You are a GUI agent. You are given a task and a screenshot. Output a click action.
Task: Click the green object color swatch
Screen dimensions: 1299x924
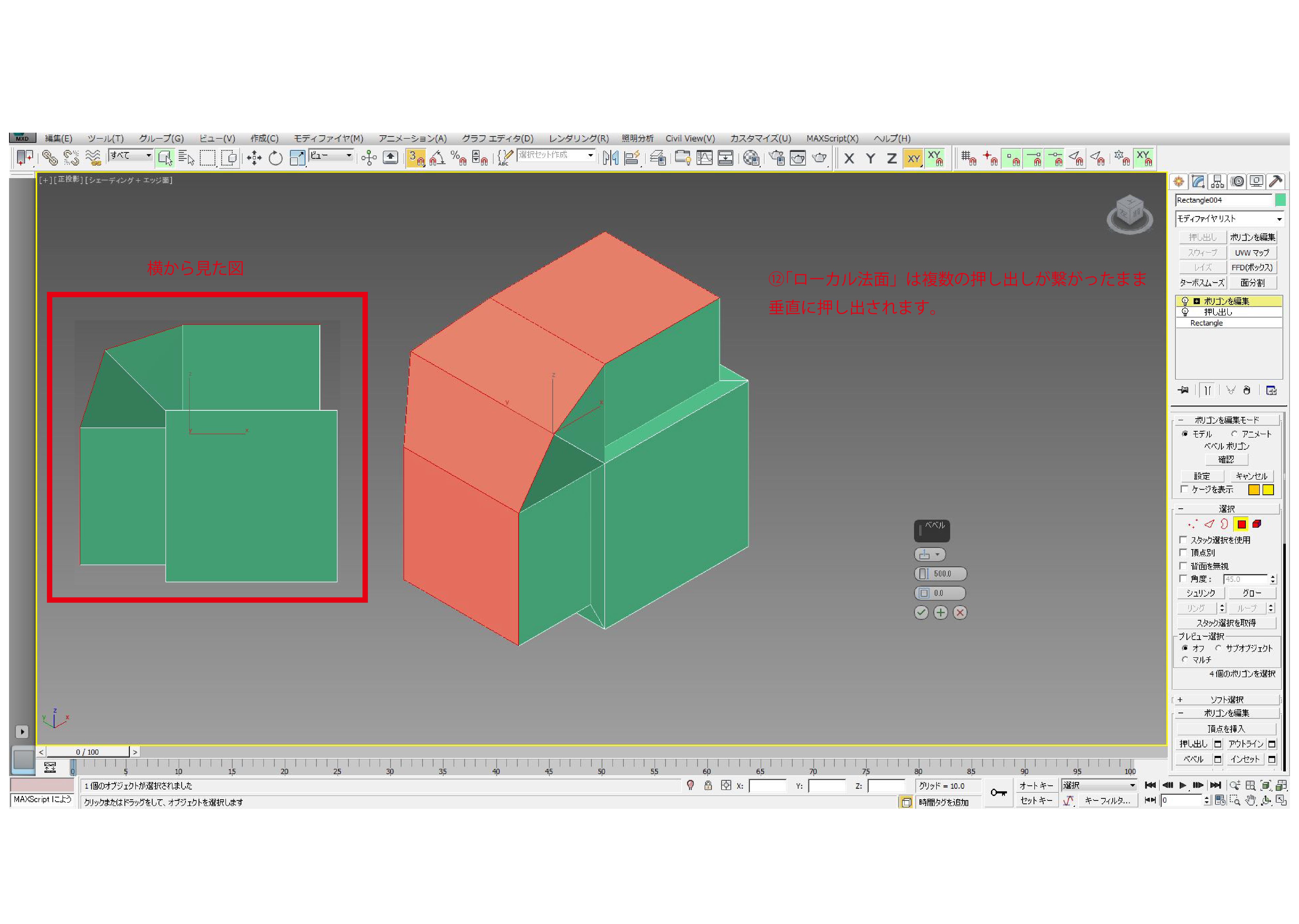(1280, 200)
